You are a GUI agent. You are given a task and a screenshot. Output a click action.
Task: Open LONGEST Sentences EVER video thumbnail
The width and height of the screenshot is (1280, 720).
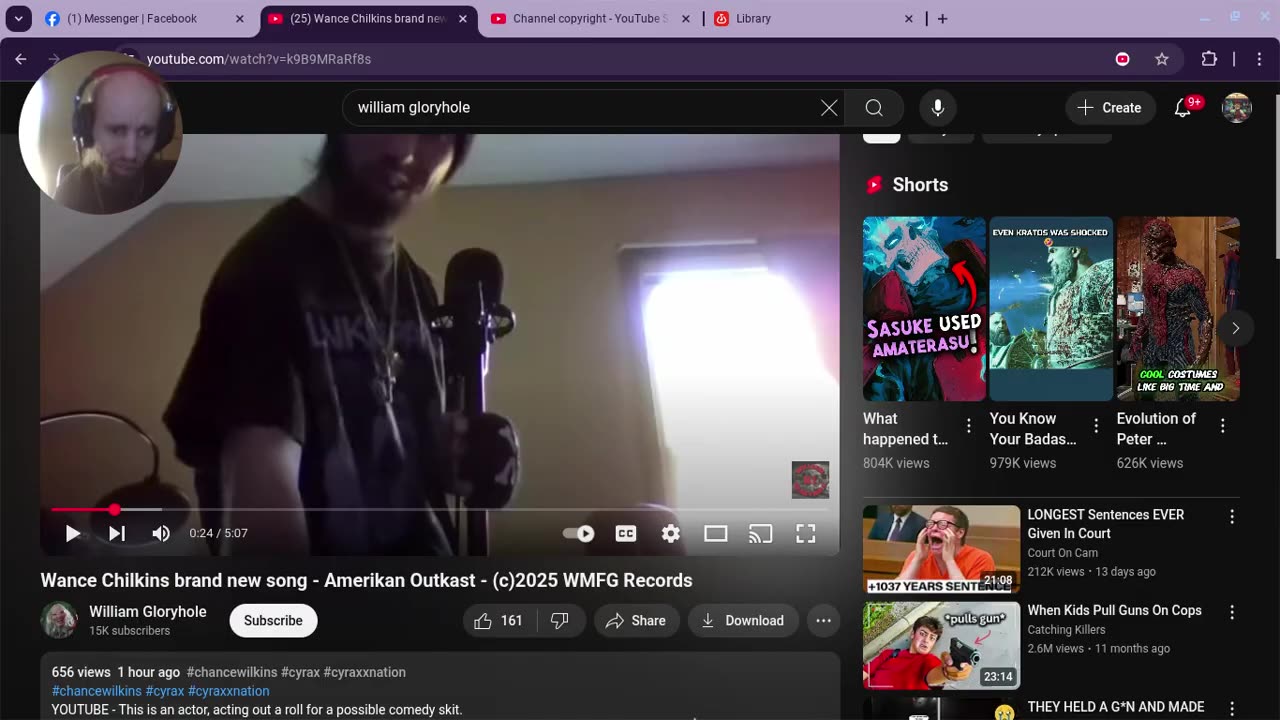pos(941,549)
